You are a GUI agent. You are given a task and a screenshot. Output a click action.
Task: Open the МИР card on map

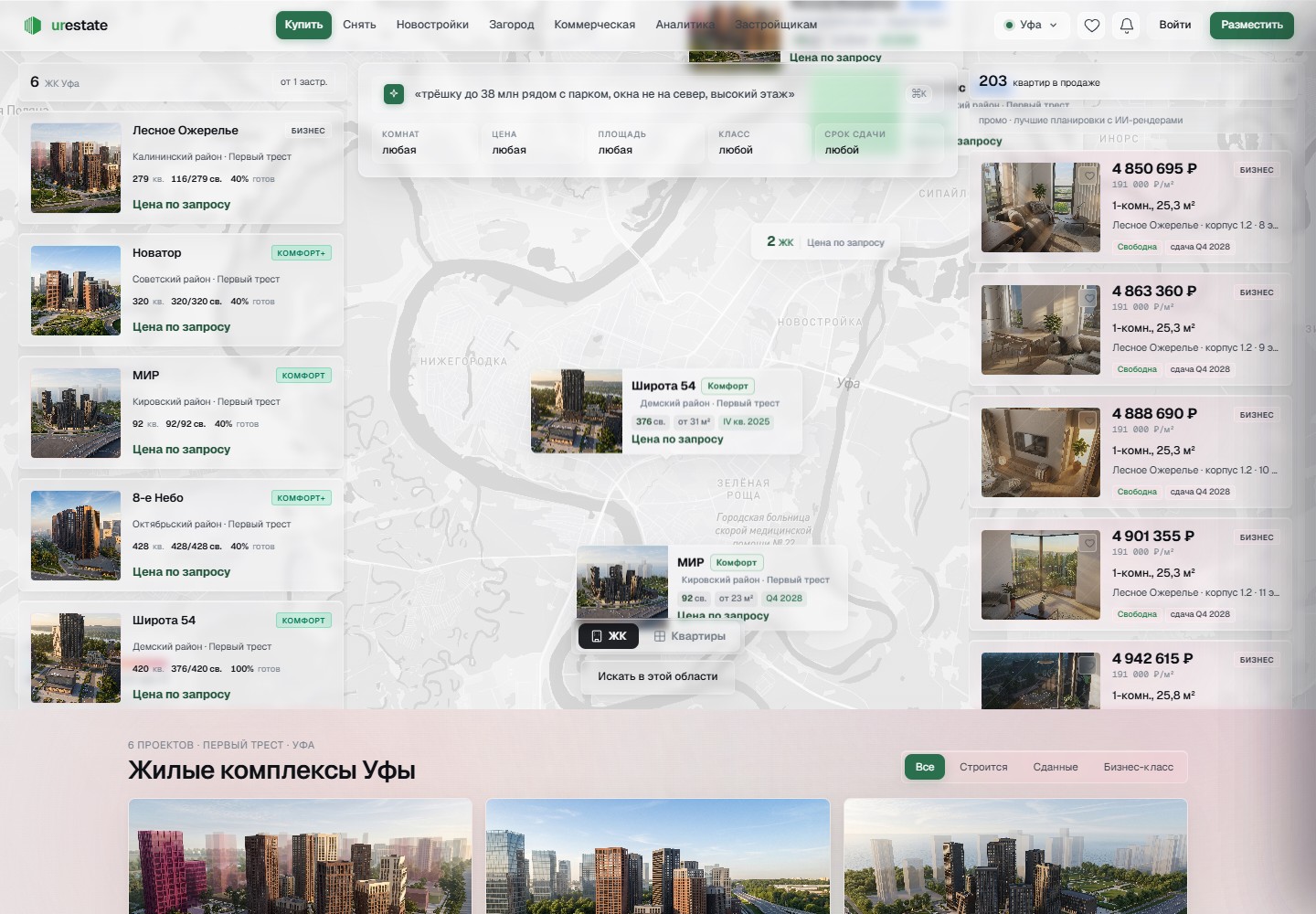point(712,585)
